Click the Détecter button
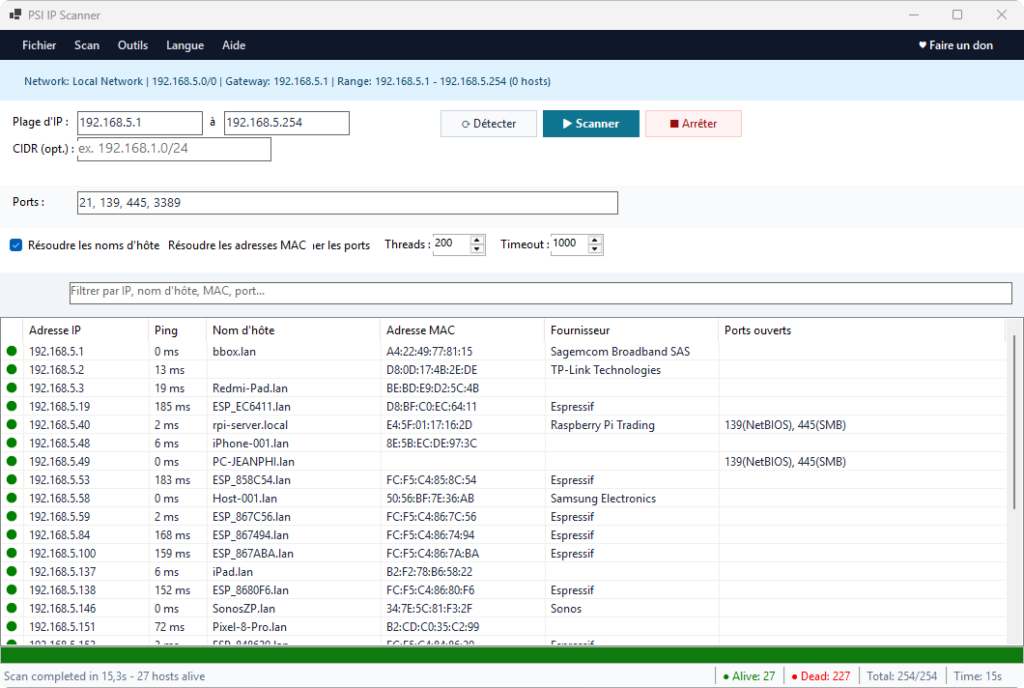Image resolution: width=1024 pixels, height=688 pixels. click(488, 123)
